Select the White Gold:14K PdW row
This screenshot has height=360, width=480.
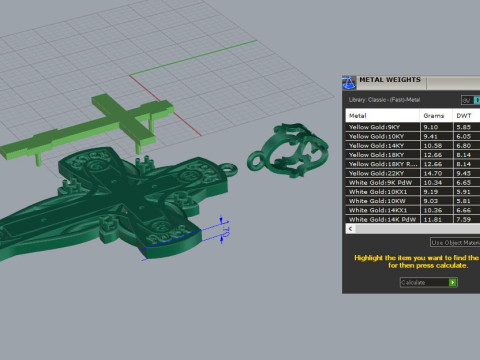(x=413, y=219)
